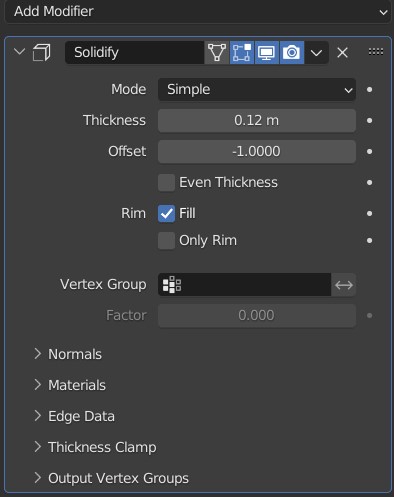
Task: Remove the Solidify modifier with X
Action: [x=342, y=53]
